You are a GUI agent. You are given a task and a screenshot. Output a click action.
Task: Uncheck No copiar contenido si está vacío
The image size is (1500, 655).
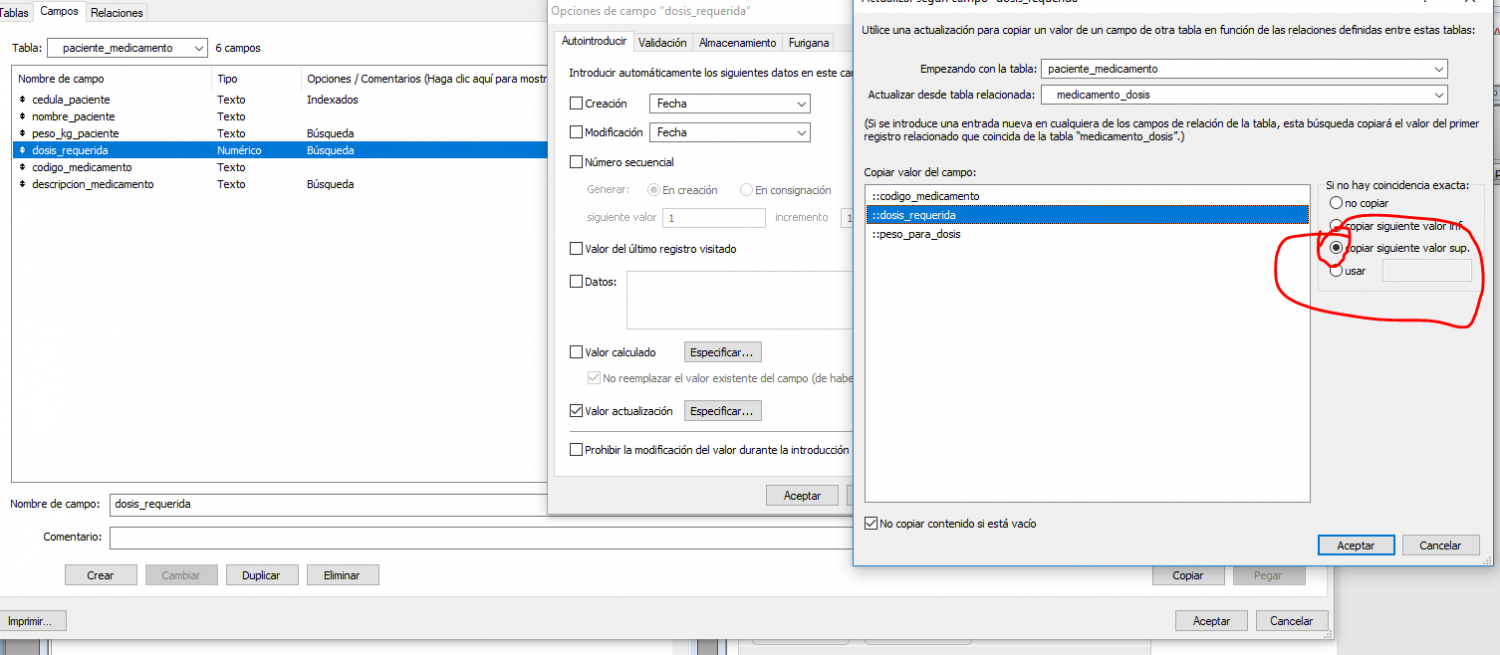coord(871,523)
